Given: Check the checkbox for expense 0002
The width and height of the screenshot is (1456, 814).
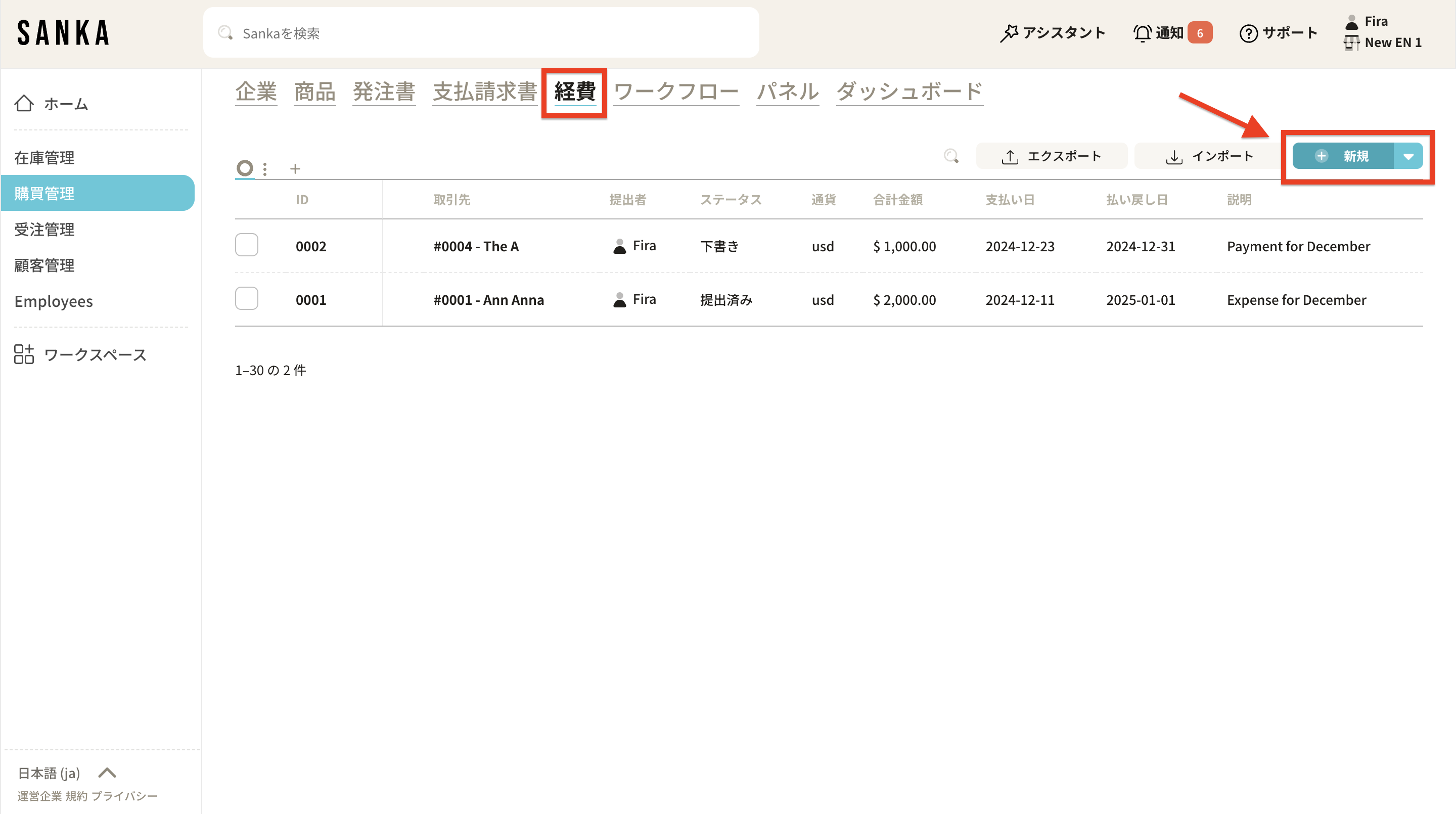Looking at the screenshot, I should pos(246,245).
